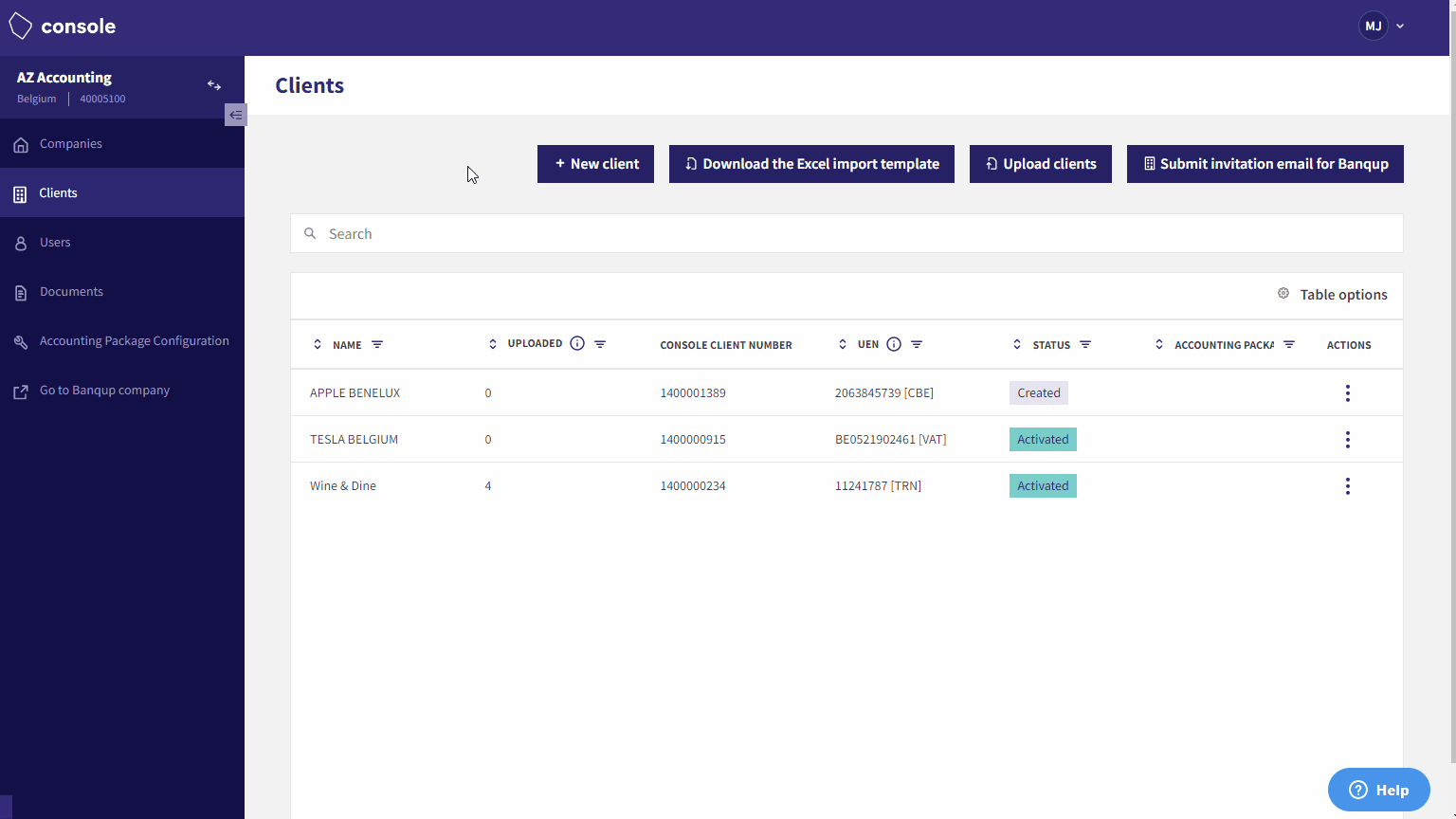Viewport: 1456px width, 819px height.
Task: Select the Wine & Dine client name
Action: pos(343,486)
